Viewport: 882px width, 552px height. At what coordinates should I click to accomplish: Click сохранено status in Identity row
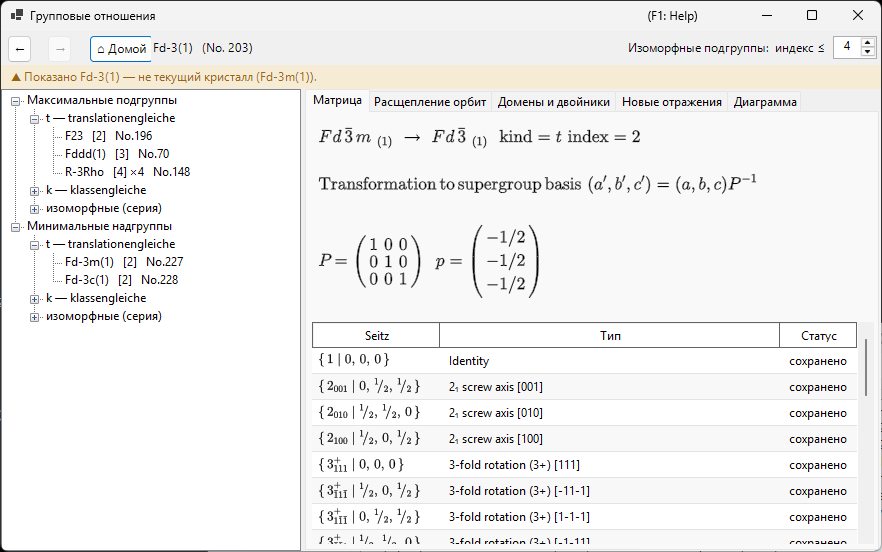coord(818,361)
